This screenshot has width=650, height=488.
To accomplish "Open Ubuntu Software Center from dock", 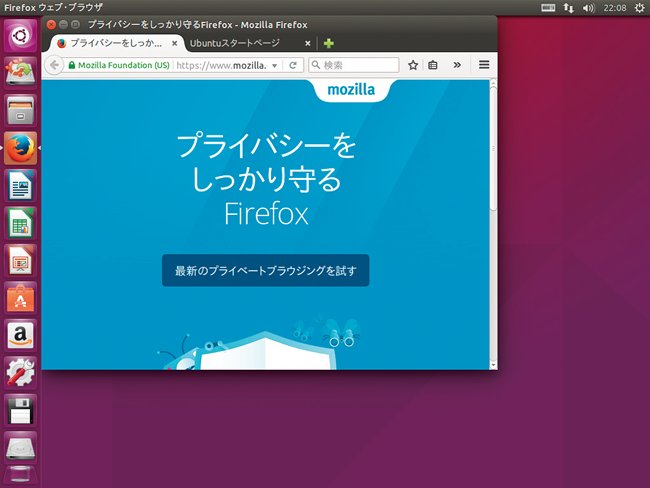I will (x=20, y=298).
